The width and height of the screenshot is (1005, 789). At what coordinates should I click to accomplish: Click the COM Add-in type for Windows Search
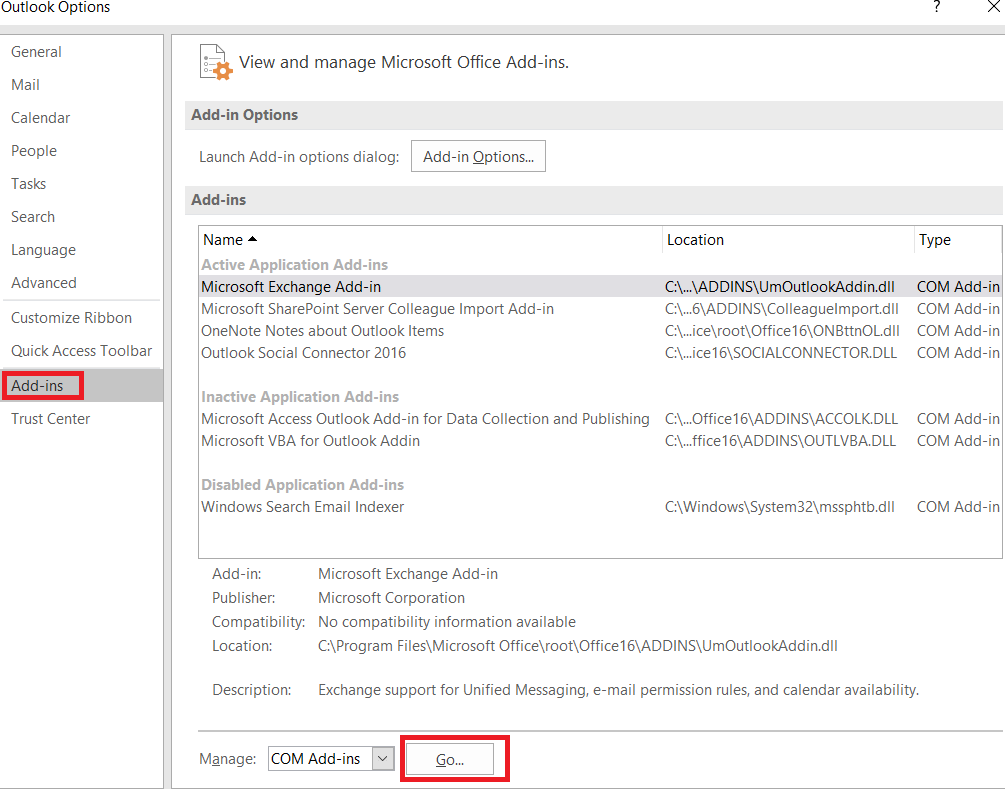pyautogui.click(x=958, y=507)
